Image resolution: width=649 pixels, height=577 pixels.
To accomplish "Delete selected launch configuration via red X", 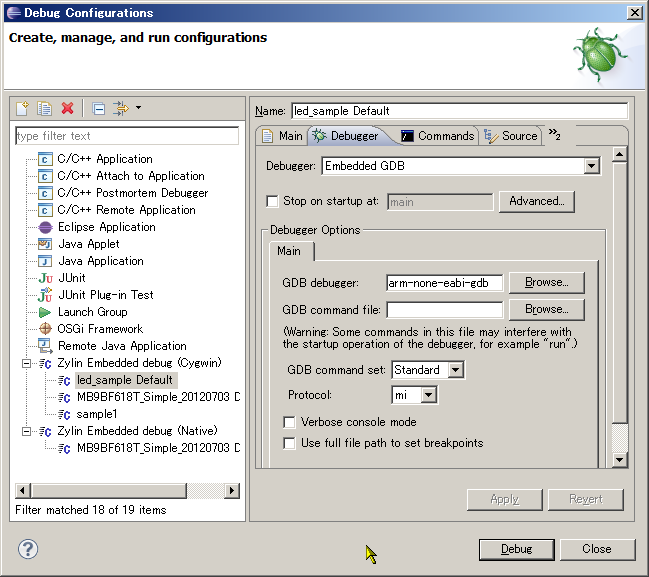I will coord(68,108).
